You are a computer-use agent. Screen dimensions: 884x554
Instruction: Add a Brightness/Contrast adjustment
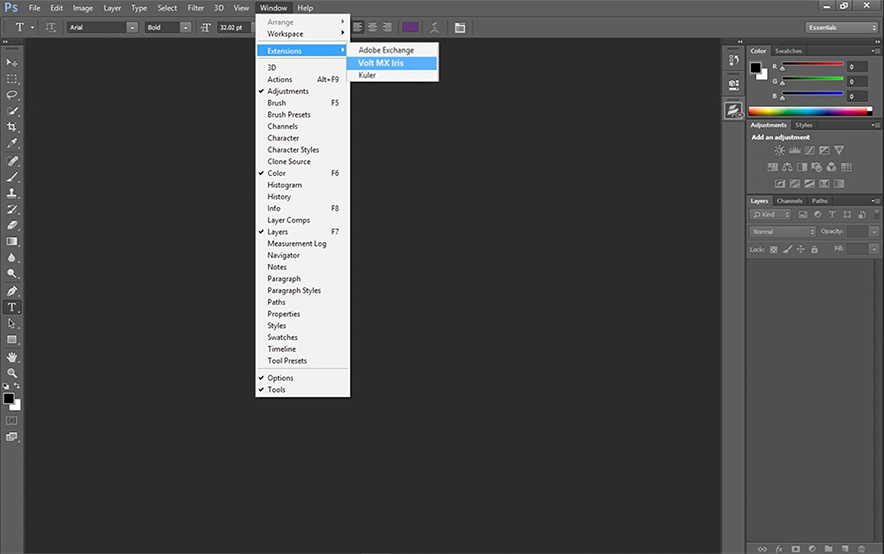[780, 150]
